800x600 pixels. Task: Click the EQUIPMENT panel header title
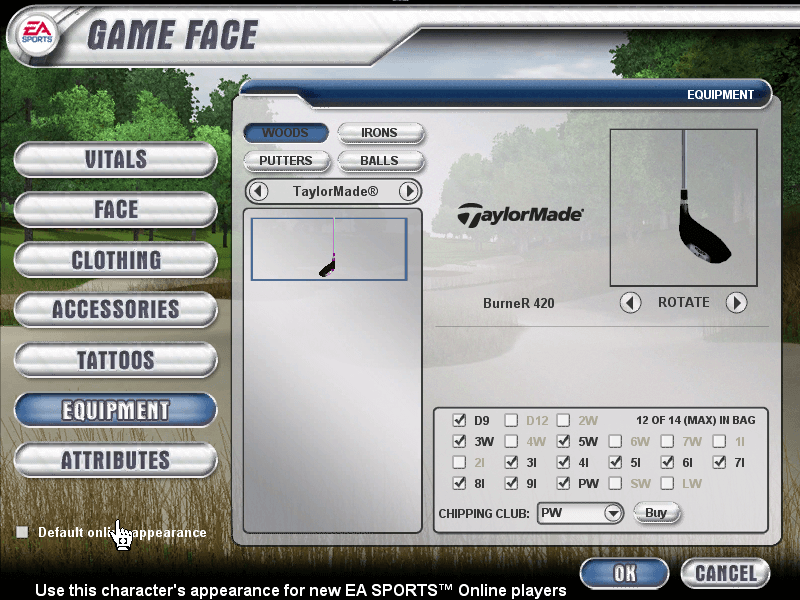720,95
